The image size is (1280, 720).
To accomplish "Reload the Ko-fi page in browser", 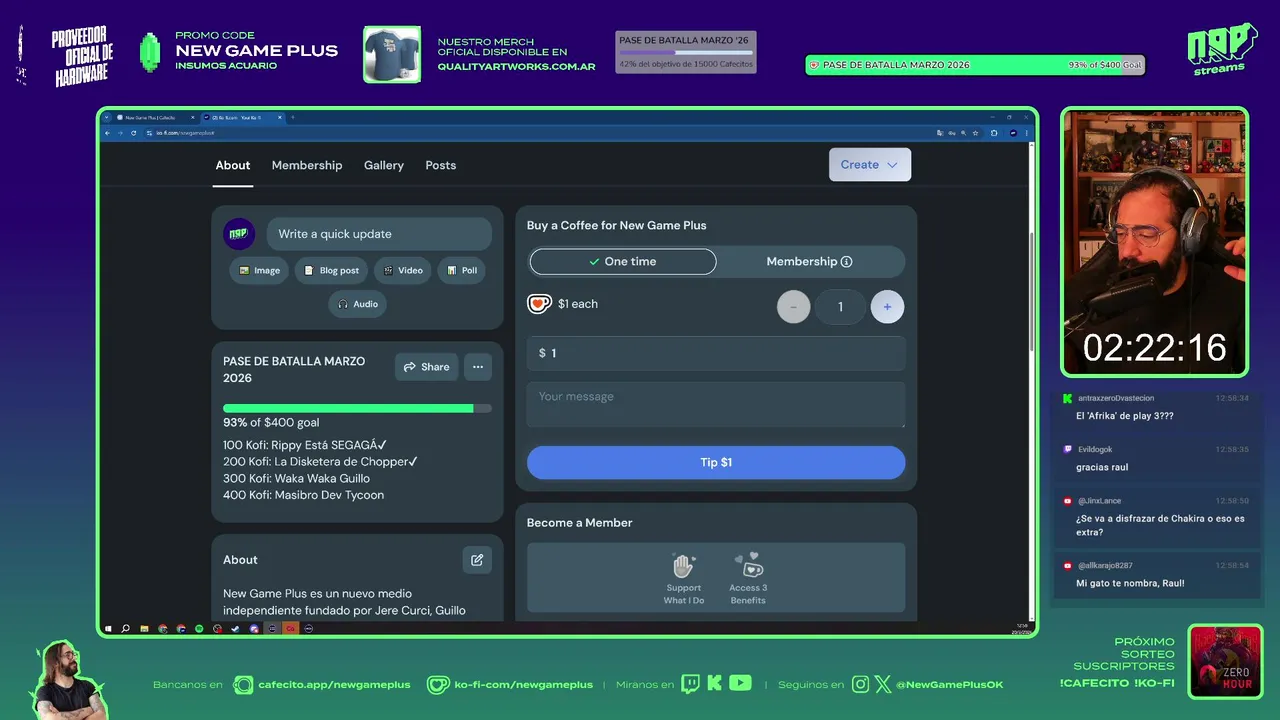I will (x=133, y=133).
